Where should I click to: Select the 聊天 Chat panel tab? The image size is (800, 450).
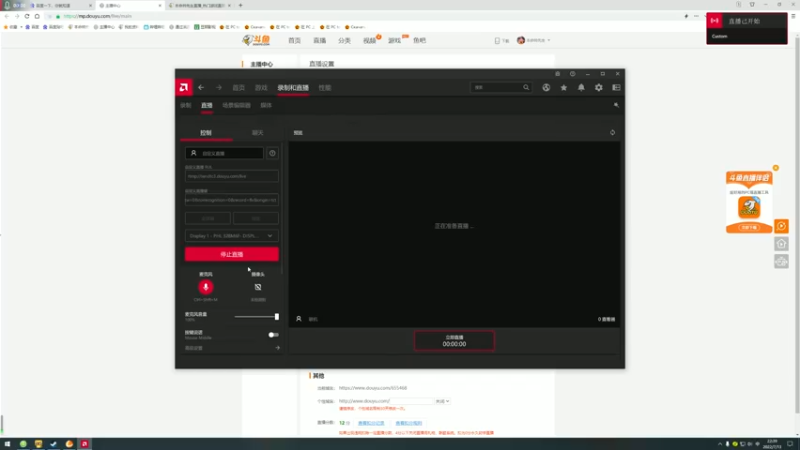(x=258, y=133)
